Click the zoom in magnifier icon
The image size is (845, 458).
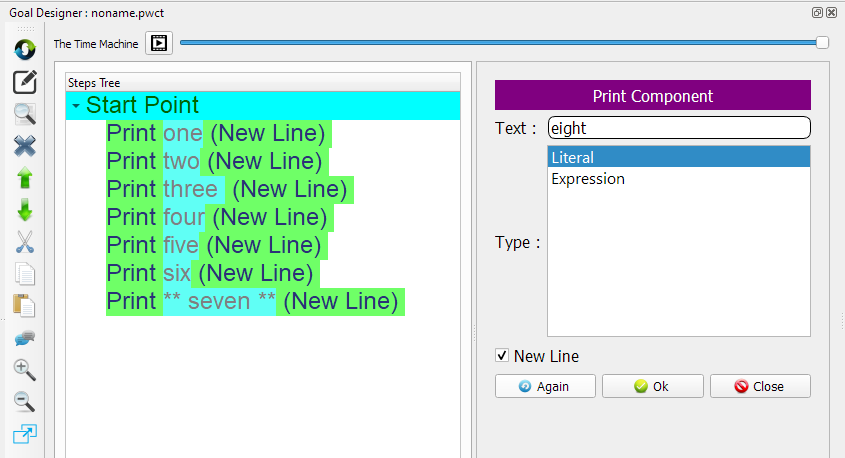click(x=25, y=370)
